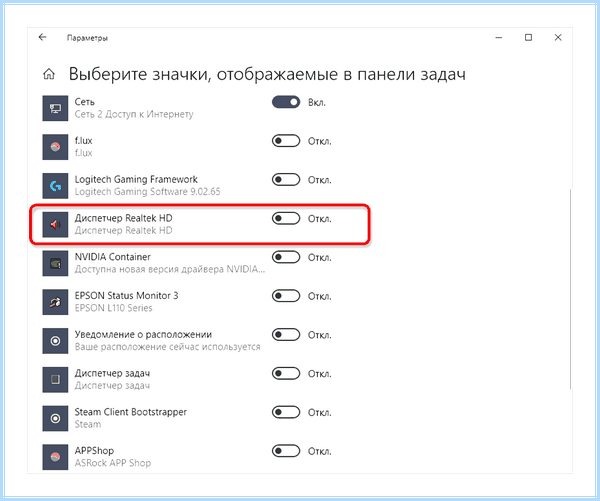Select the Steam Client Bootstrapper icon
600x501 pixels.
point(55,418)
